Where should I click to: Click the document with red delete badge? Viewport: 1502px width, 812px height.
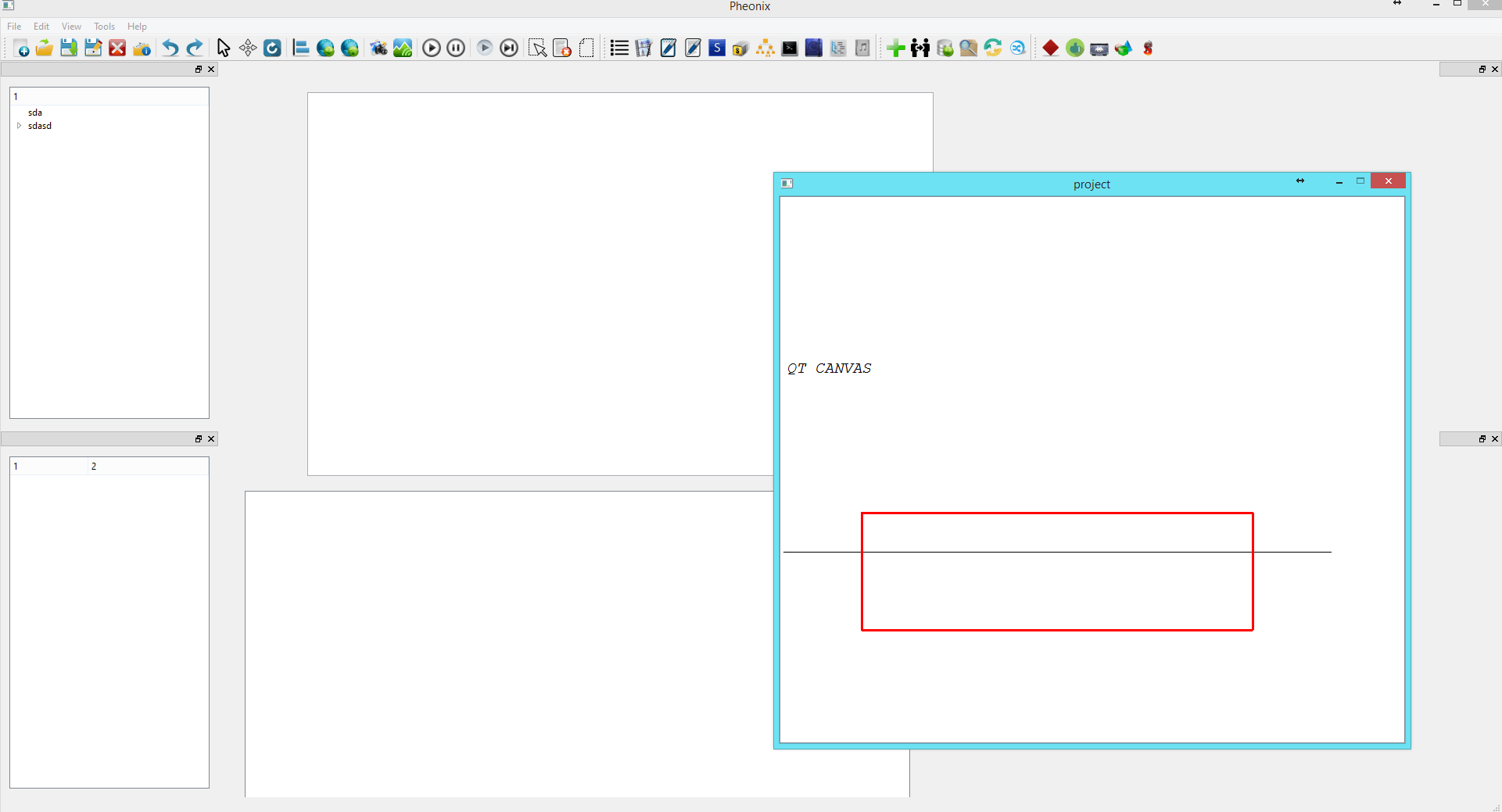562,48
